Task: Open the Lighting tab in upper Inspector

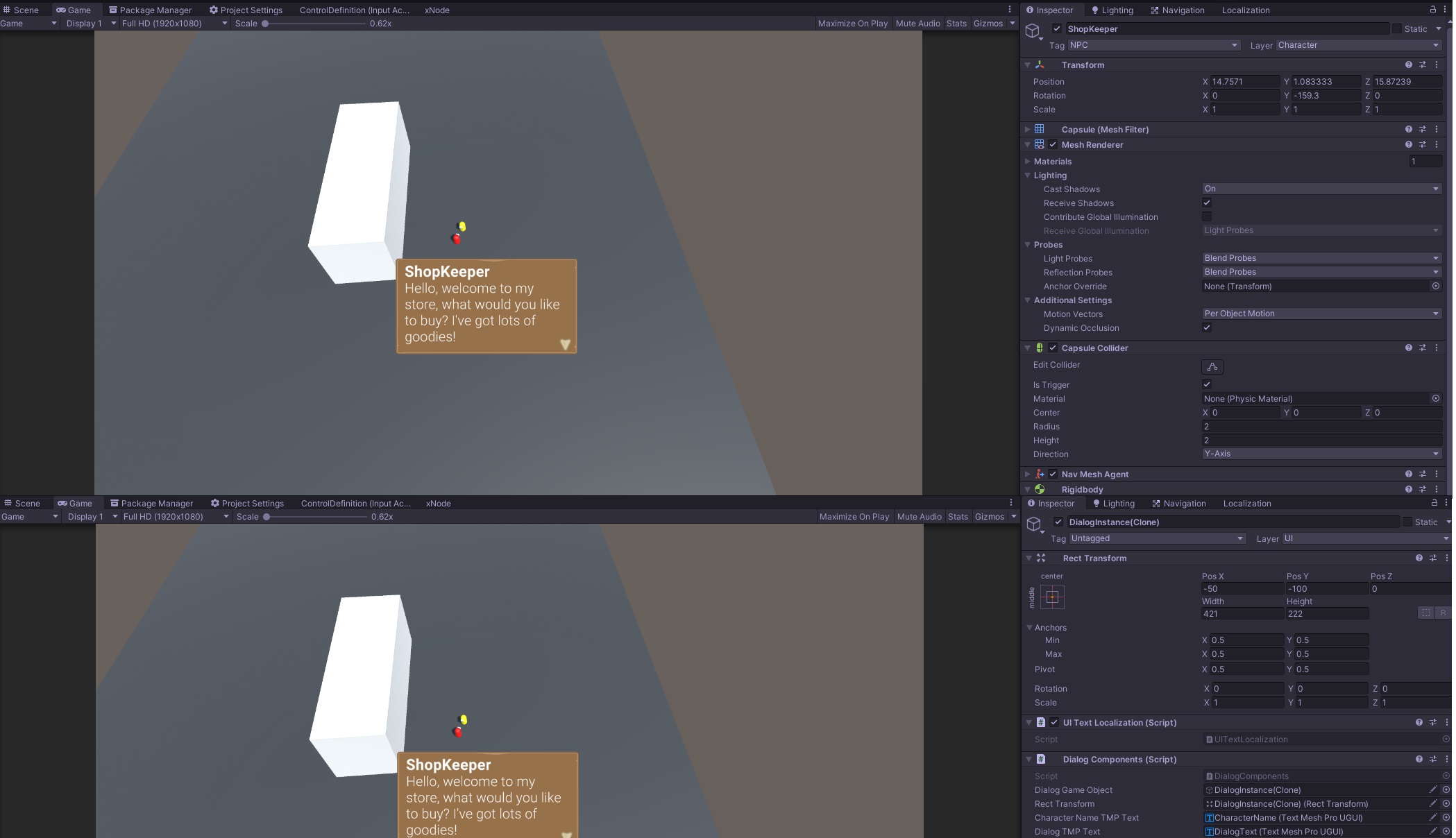Action: click(1112, 10)
